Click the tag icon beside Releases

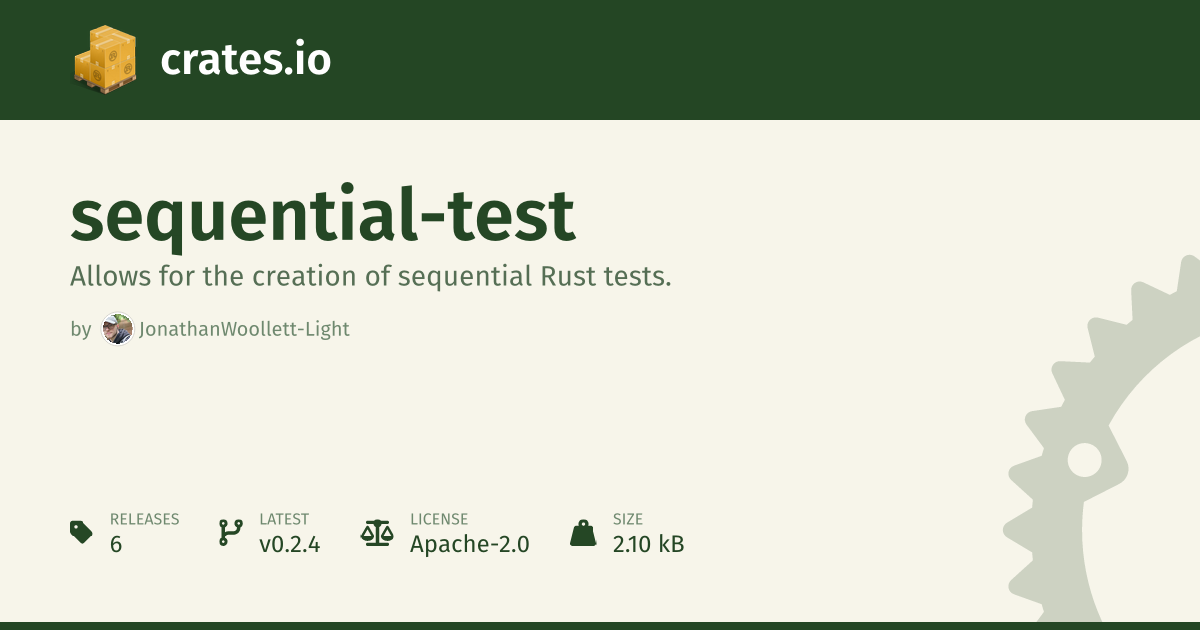81,532
